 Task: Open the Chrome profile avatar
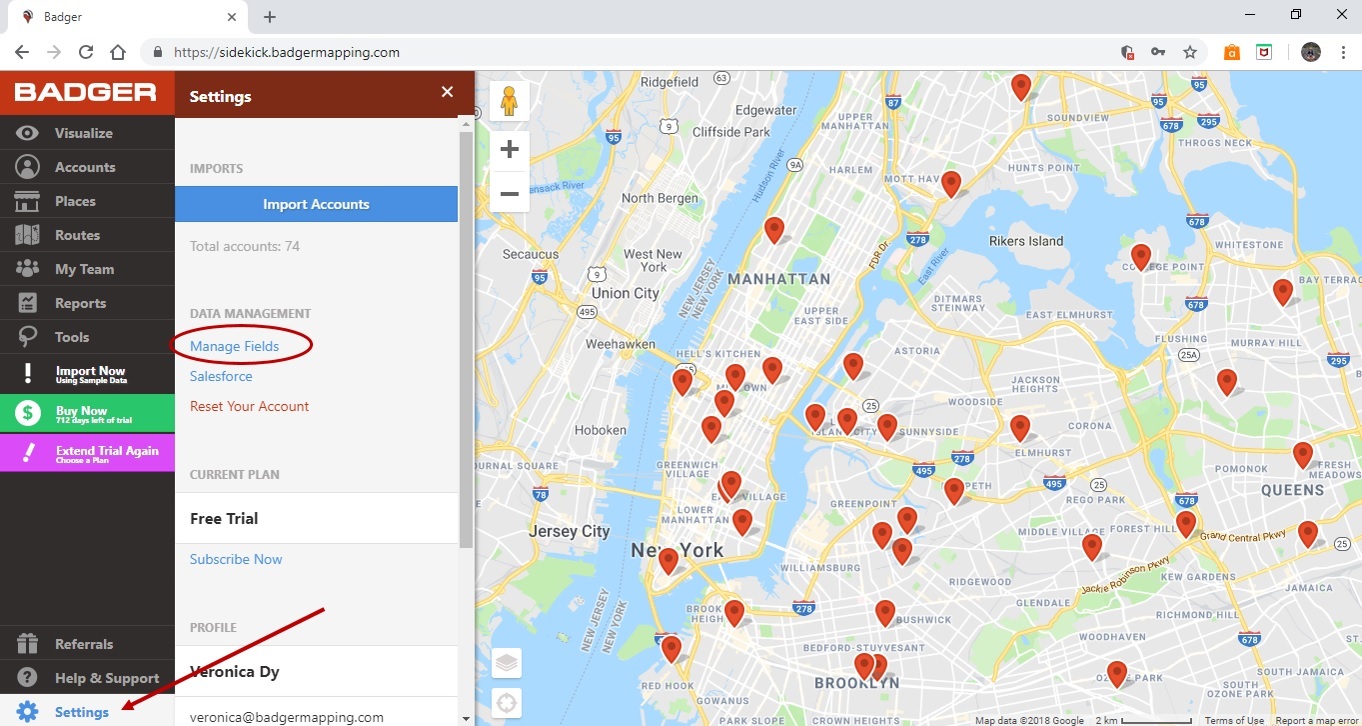(x=1311, y=52)
